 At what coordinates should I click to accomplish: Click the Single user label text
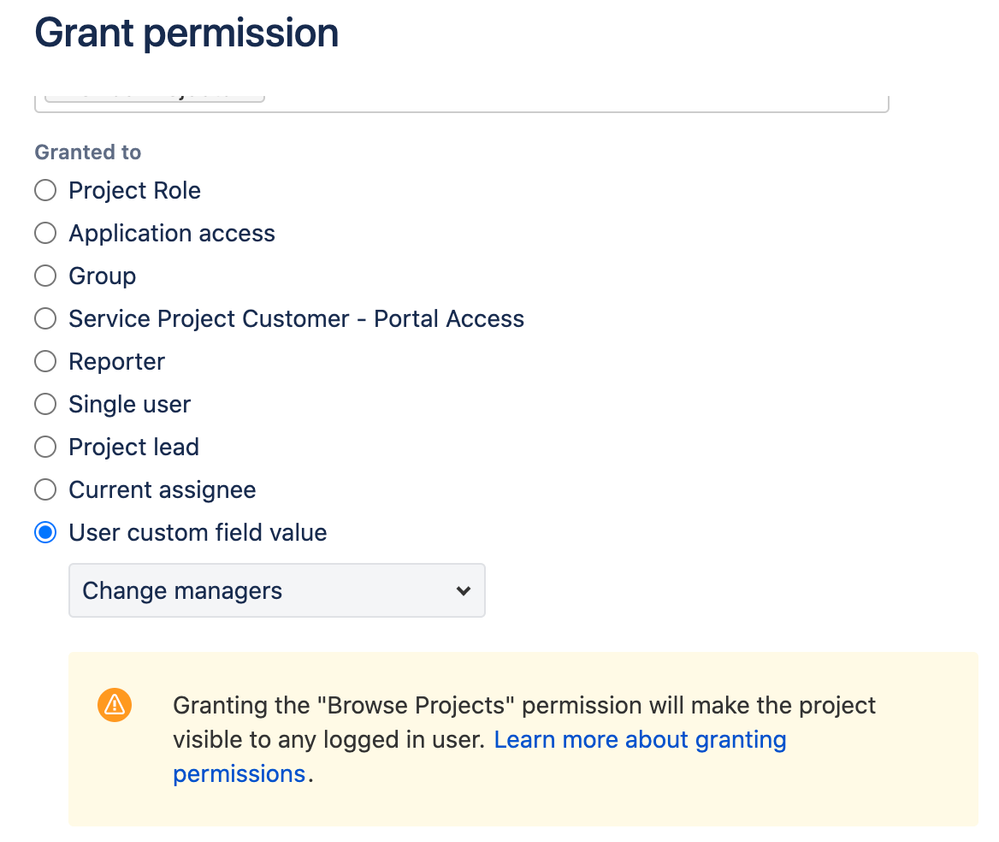(x=129, y=404)
